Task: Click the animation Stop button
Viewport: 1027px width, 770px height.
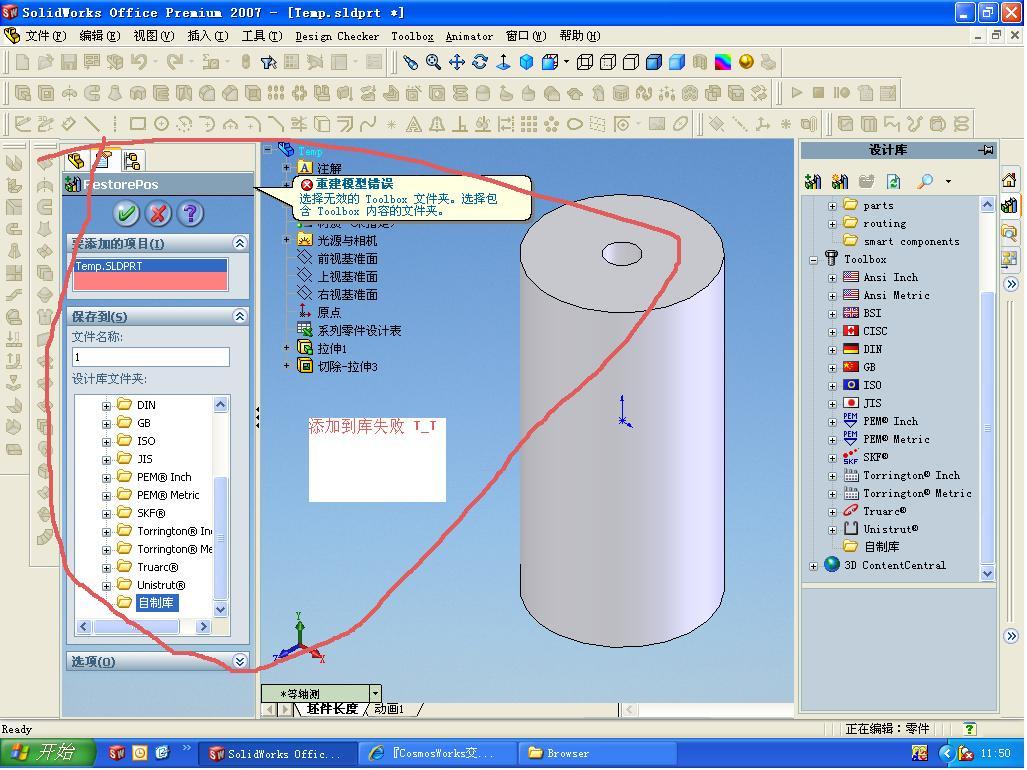Action: [818, 93]
